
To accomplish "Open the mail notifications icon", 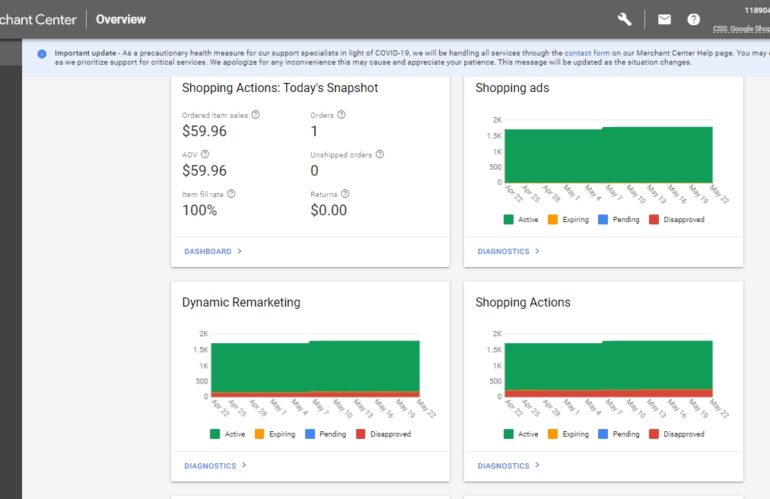I will 664,19.
